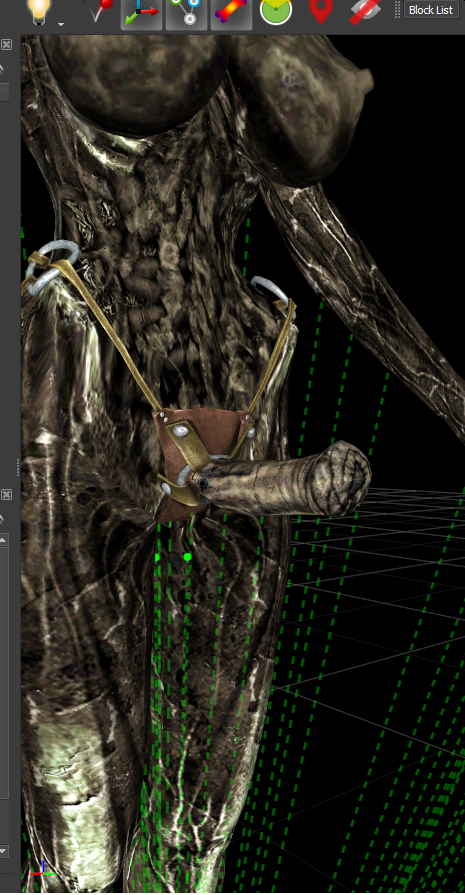This screenshot has width=465, height=895.
Task: Click the left panel scrollbar up arrow
Action: coord(3,539)
